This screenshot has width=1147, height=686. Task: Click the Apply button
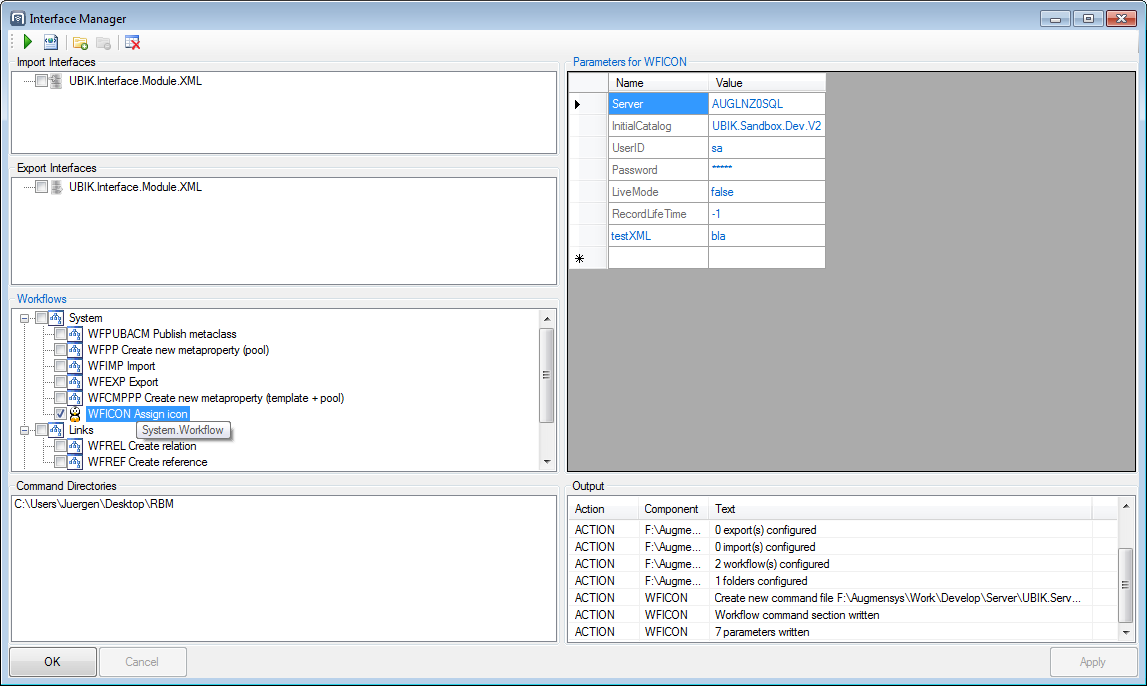[1093, 662]
